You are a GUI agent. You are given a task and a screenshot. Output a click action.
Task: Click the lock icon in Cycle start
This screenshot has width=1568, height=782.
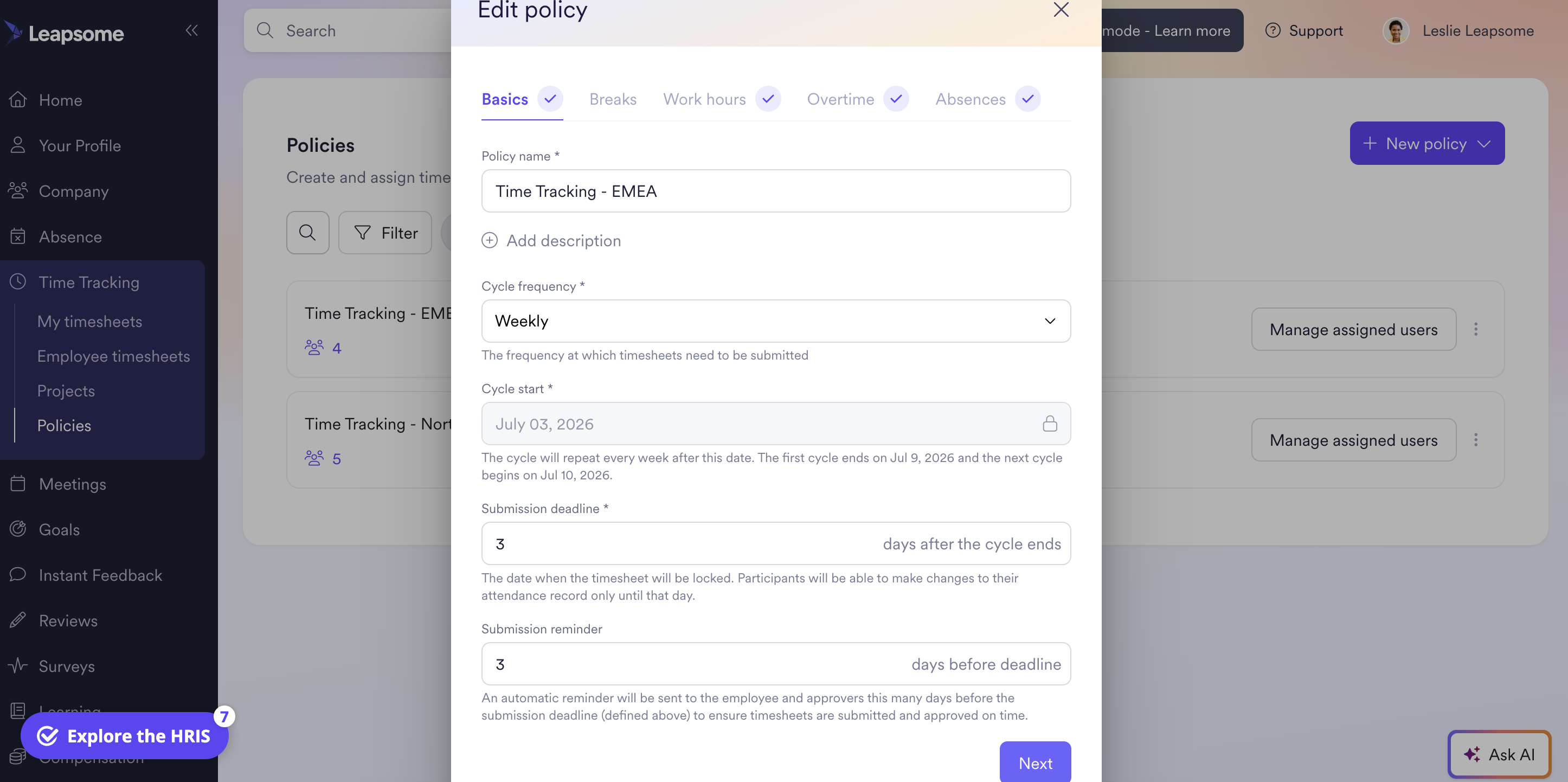click(x=1049, y=424)
